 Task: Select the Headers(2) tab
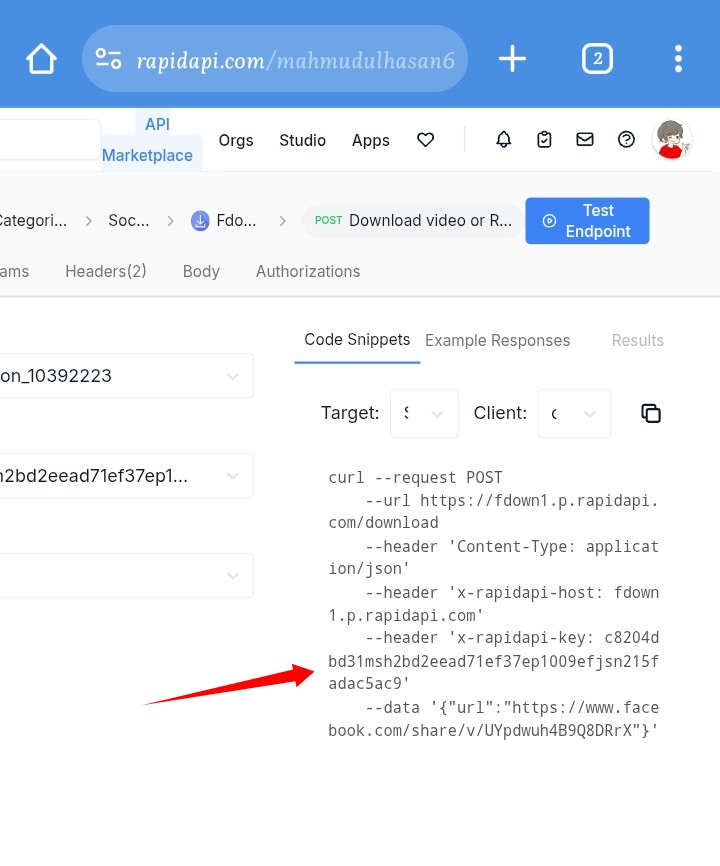[106, 271]
